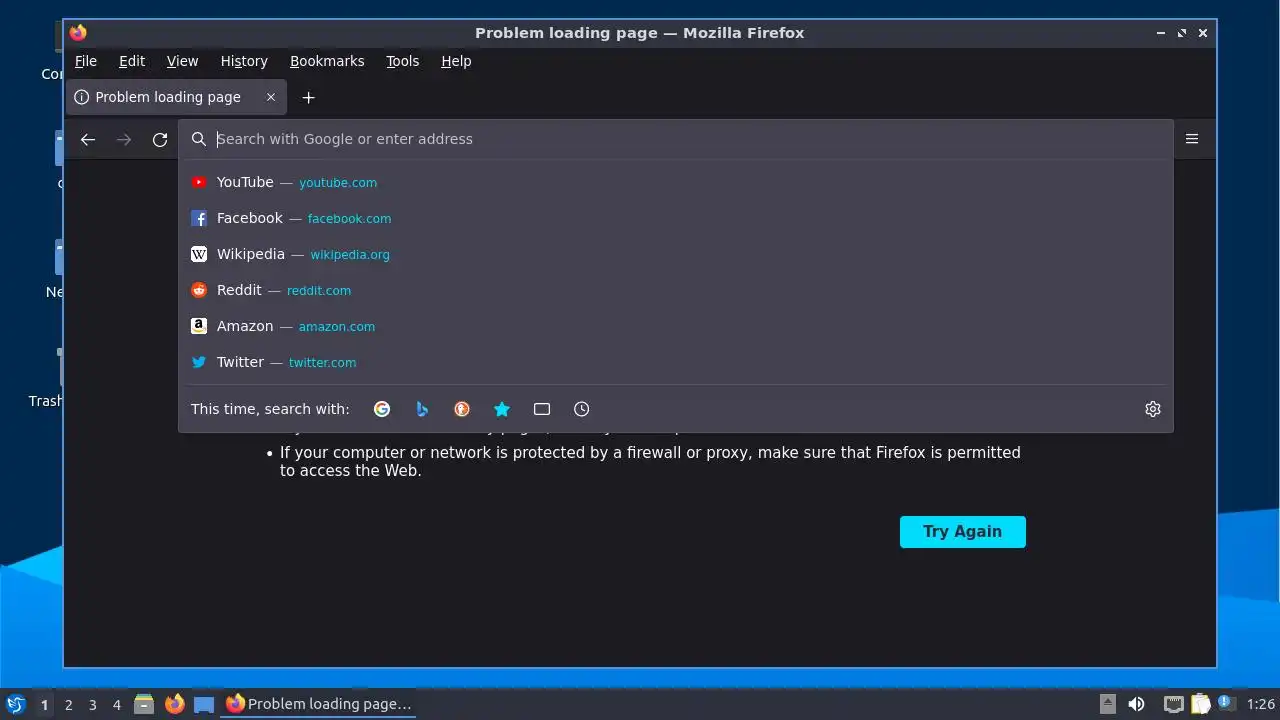
Task: Open the Edit menu
Action: point(132,61)
